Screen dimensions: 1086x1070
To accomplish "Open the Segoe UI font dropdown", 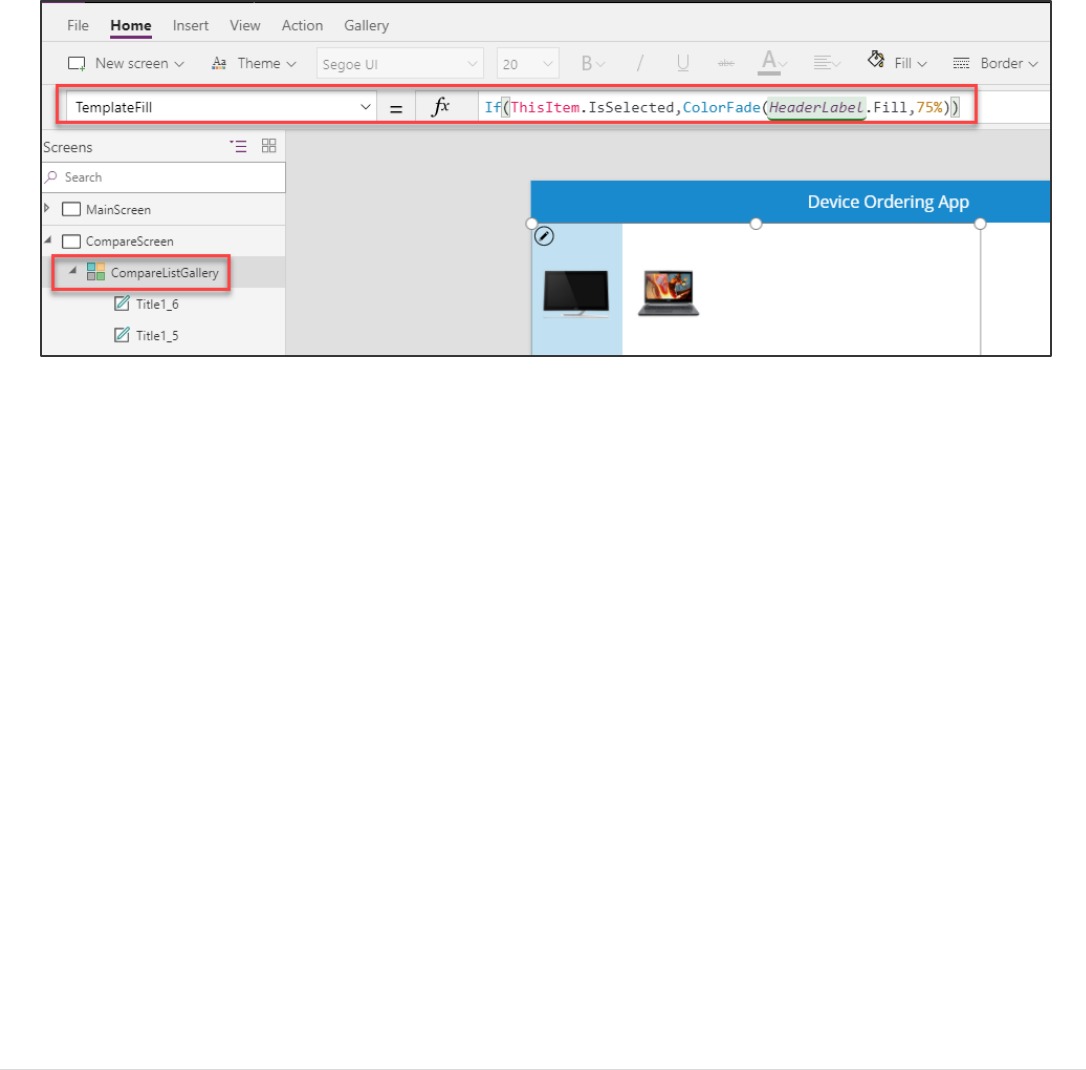I will tap(400, 64).
